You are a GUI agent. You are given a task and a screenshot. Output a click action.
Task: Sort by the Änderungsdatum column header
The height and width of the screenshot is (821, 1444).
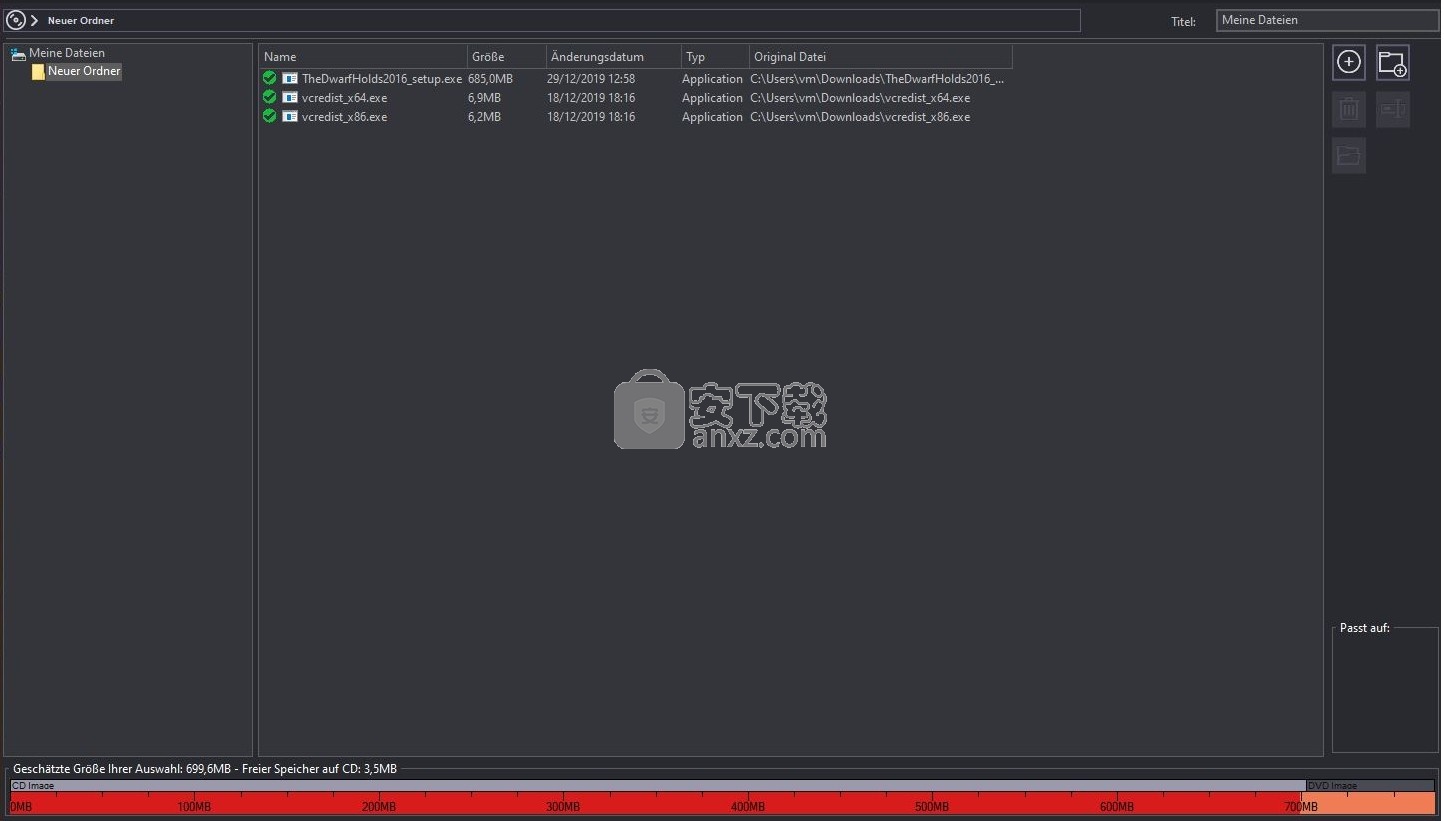tap(613, 57)
